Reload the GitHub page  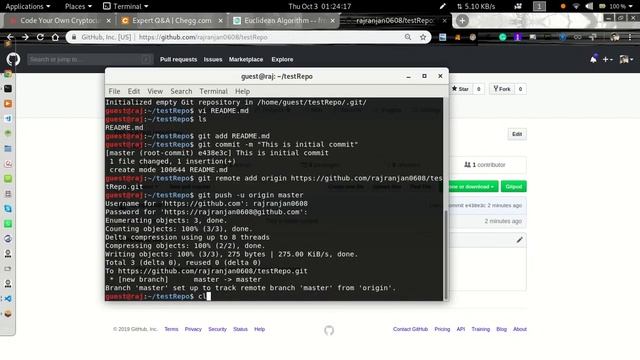40,37
